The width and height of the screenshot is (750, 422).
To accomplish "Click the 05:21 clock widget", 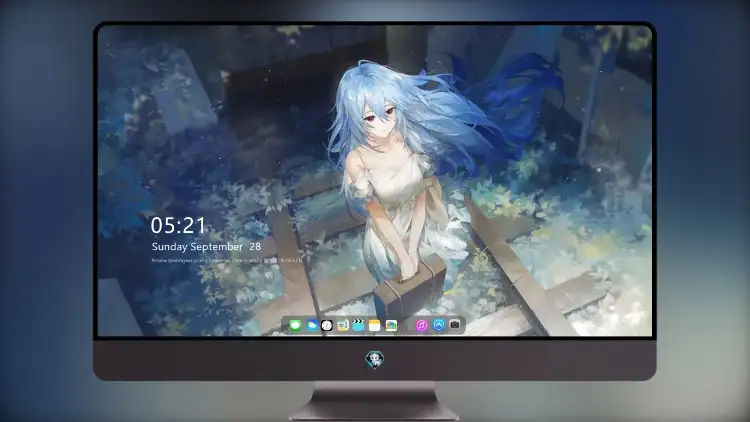I will tap(178, 225).
